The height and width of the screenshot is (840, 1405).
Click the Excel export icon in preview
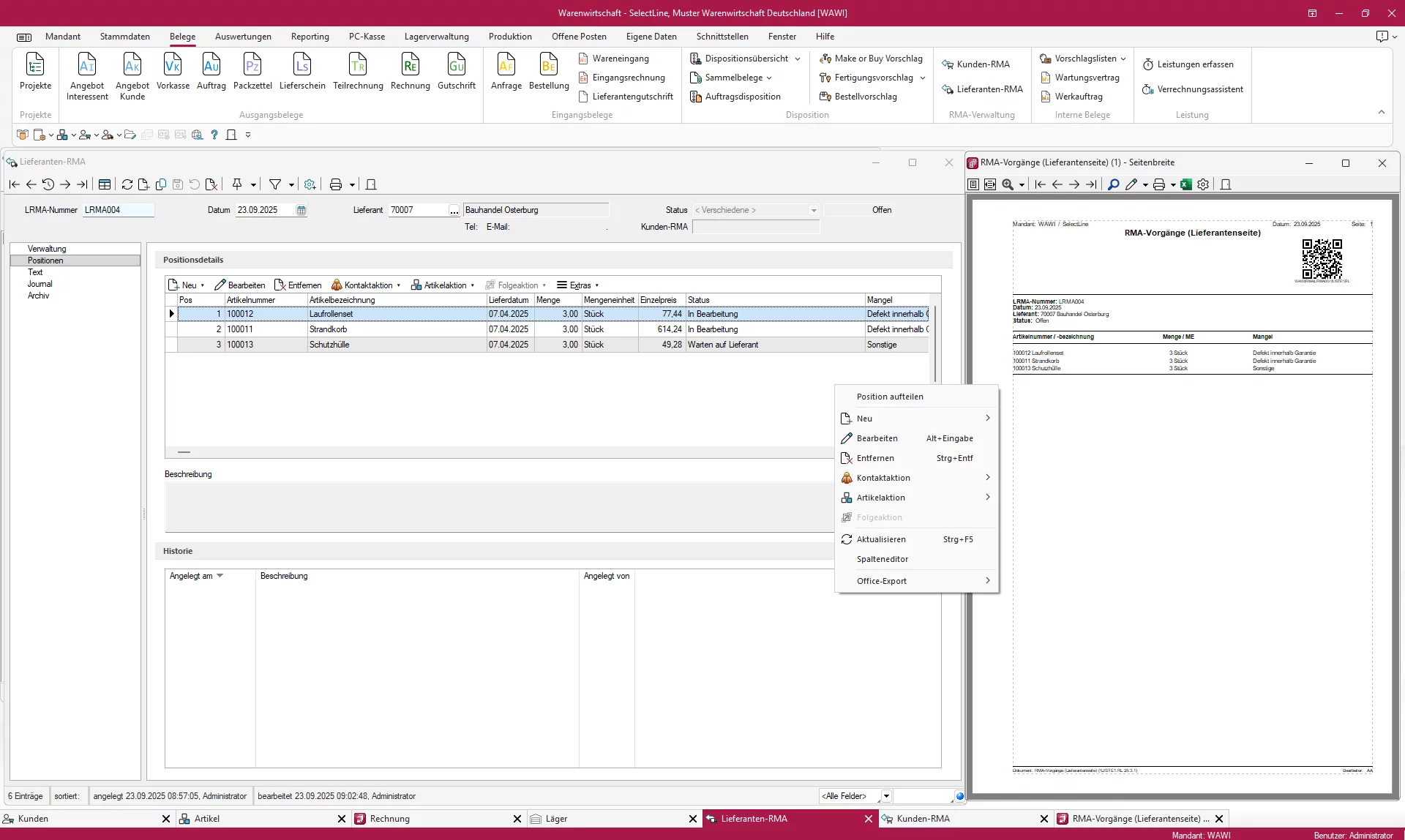1186,184
